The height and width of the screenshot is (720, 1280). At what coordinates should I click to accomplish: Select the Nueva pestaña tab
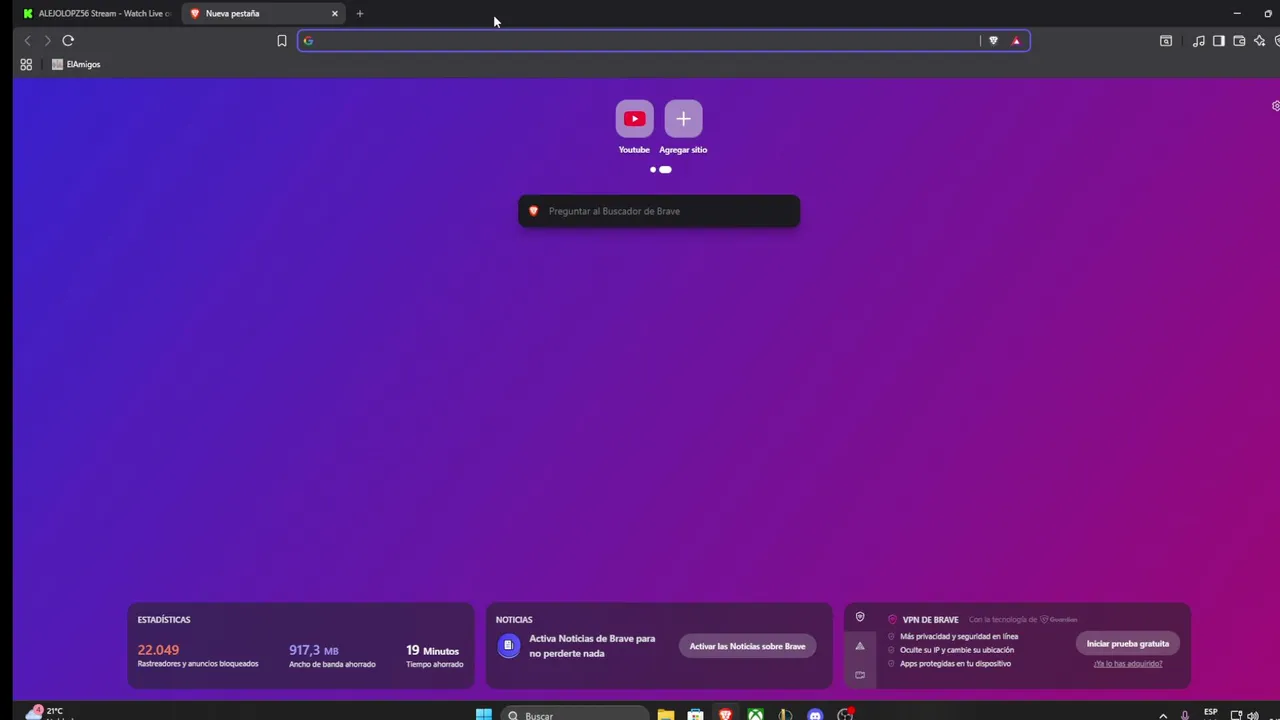[x=264, y=14]
